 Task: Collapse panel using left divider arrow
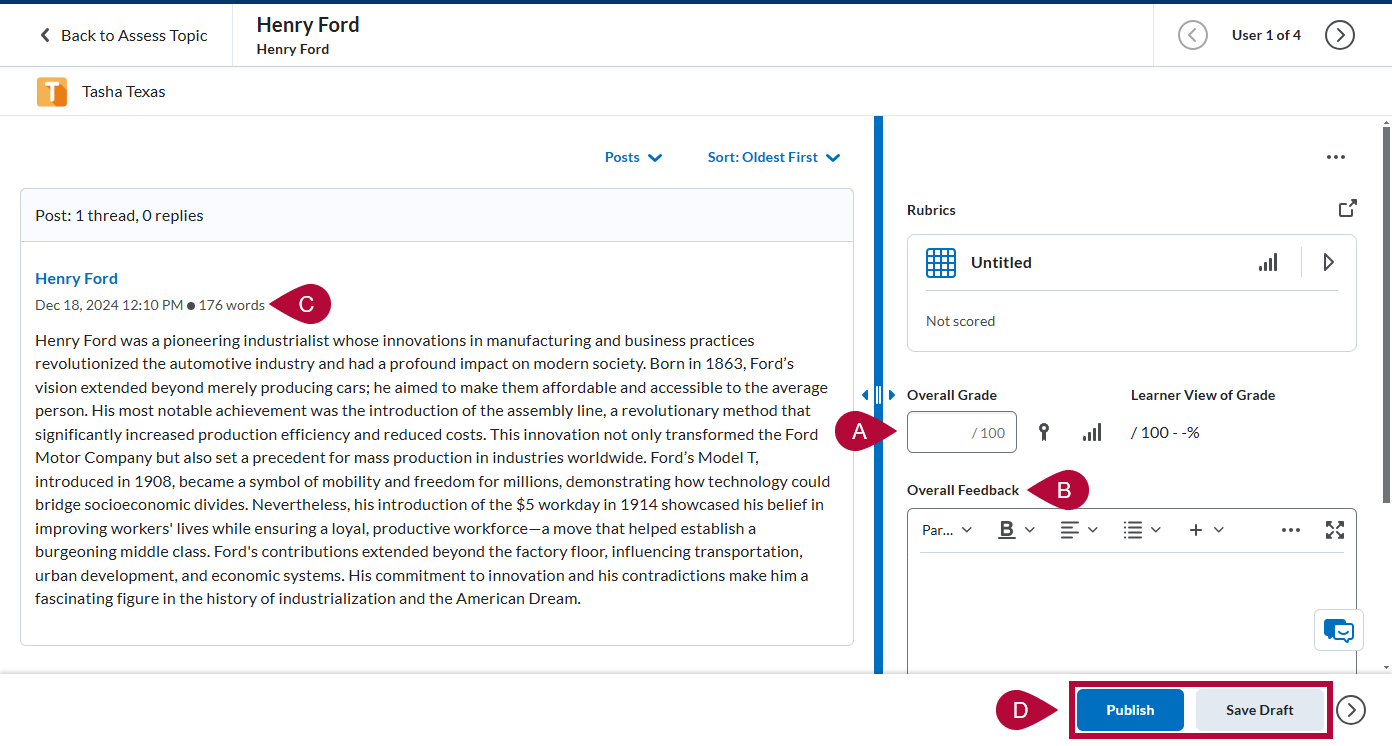point(865,395)
